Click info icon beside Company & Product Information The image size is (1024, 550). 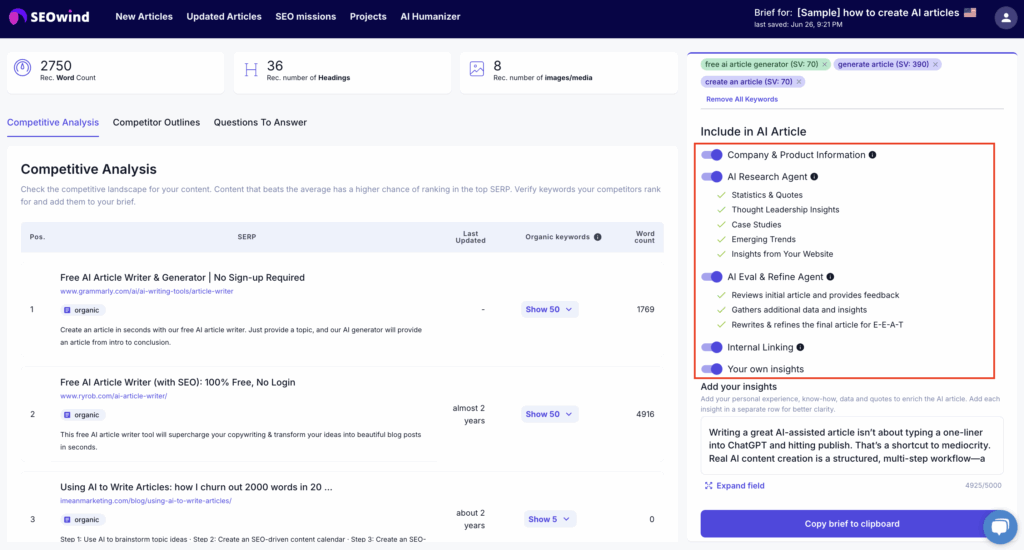[x=873, y=155]
